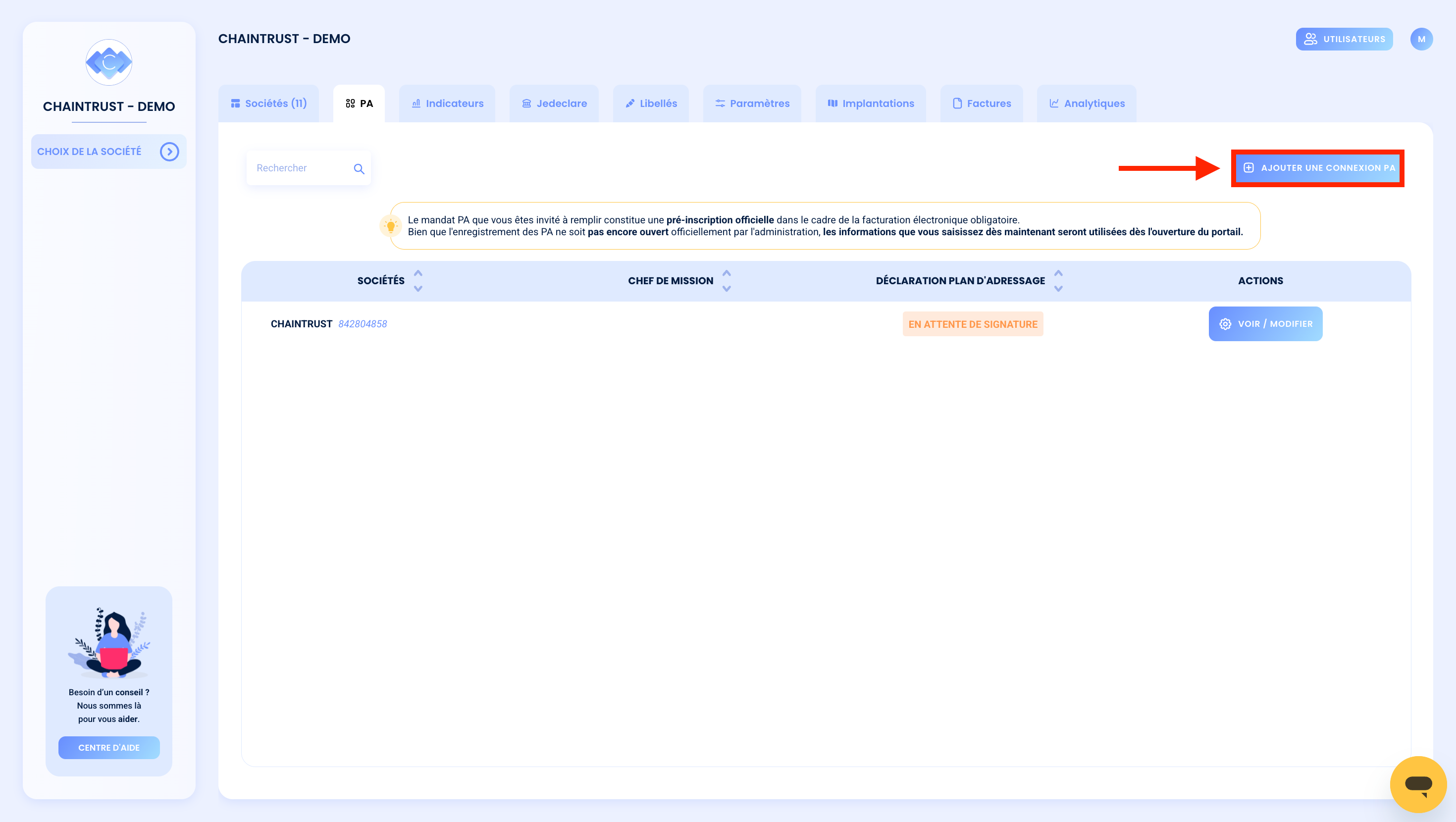The width and height of the screenshot is (1456, 822).
Task: Sort Déclaration plan d'adressage descending
Action: point(1059,288)
